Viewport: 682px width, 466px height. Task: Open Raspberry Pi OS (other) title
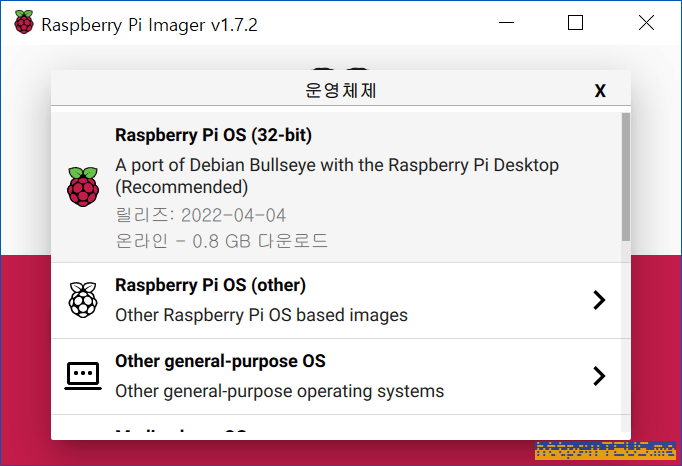(211, 285)
